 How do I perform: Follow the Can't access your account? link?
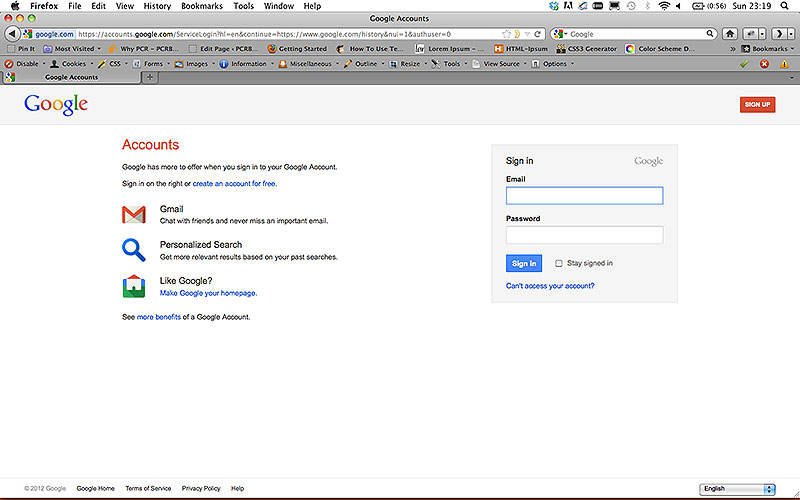coord(550,286)
